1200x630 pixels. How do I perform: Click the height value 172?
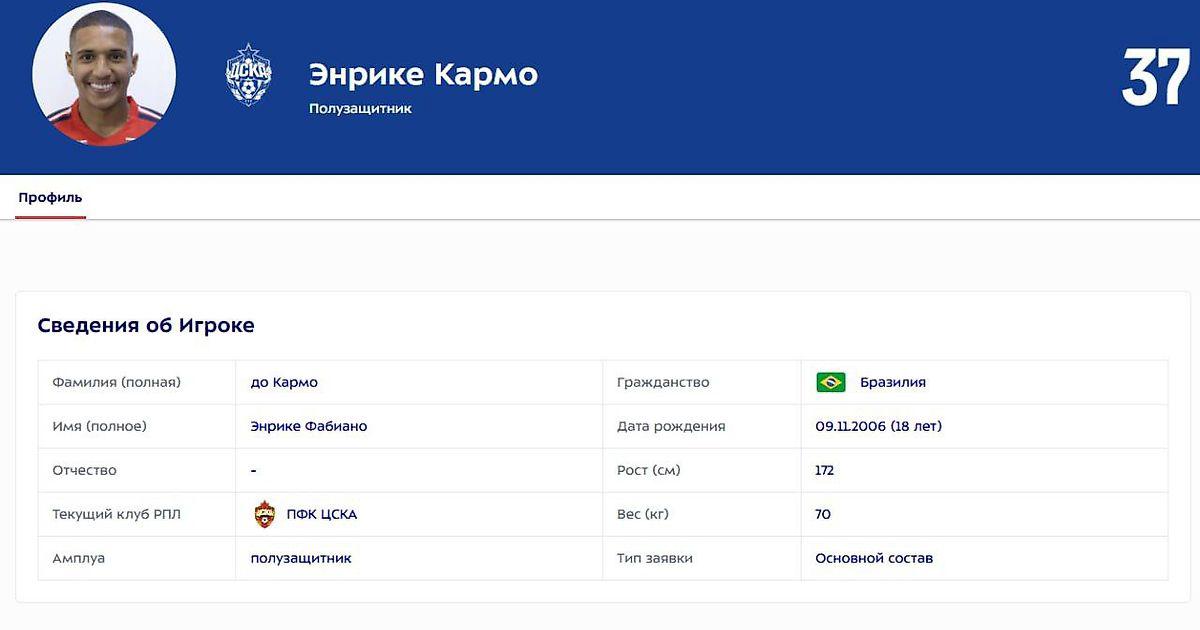click(x=824, y=470)
